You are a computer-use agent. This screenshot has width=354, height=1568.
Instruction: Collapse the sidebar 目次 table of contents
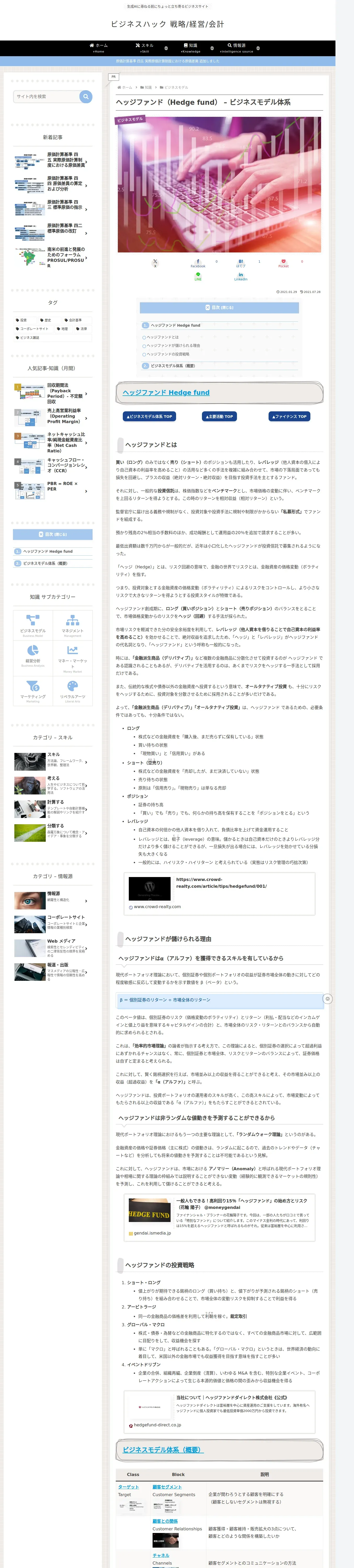53,534
